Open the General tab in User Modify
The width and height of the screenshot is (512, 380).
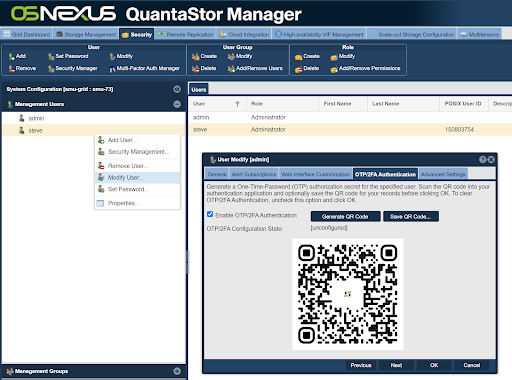pos(217,174)
